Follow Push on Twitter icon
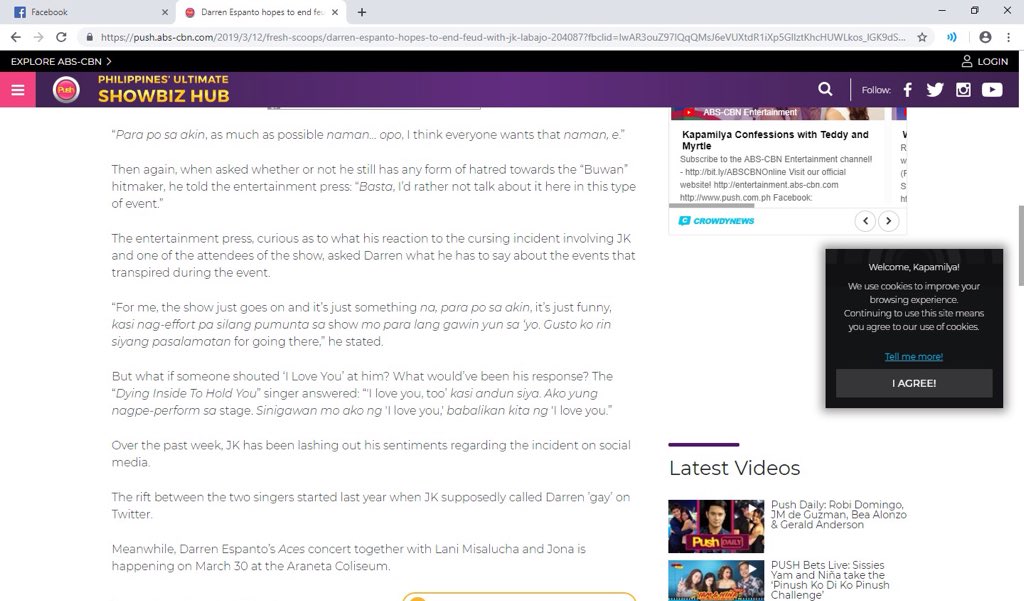Viewport: 1024px width, 601px height. [935, 89]
